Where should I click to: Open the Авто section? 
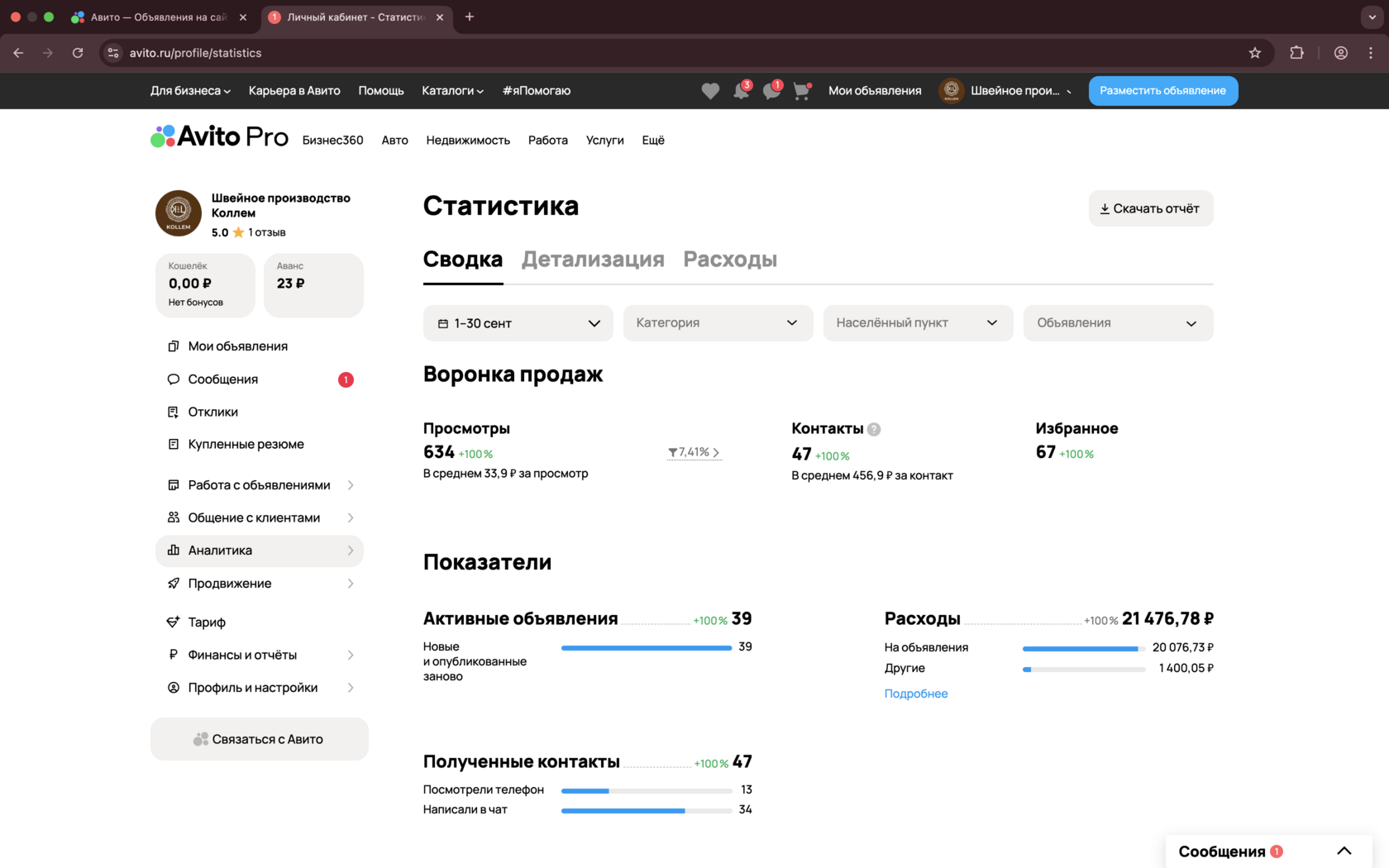point(395,141)
